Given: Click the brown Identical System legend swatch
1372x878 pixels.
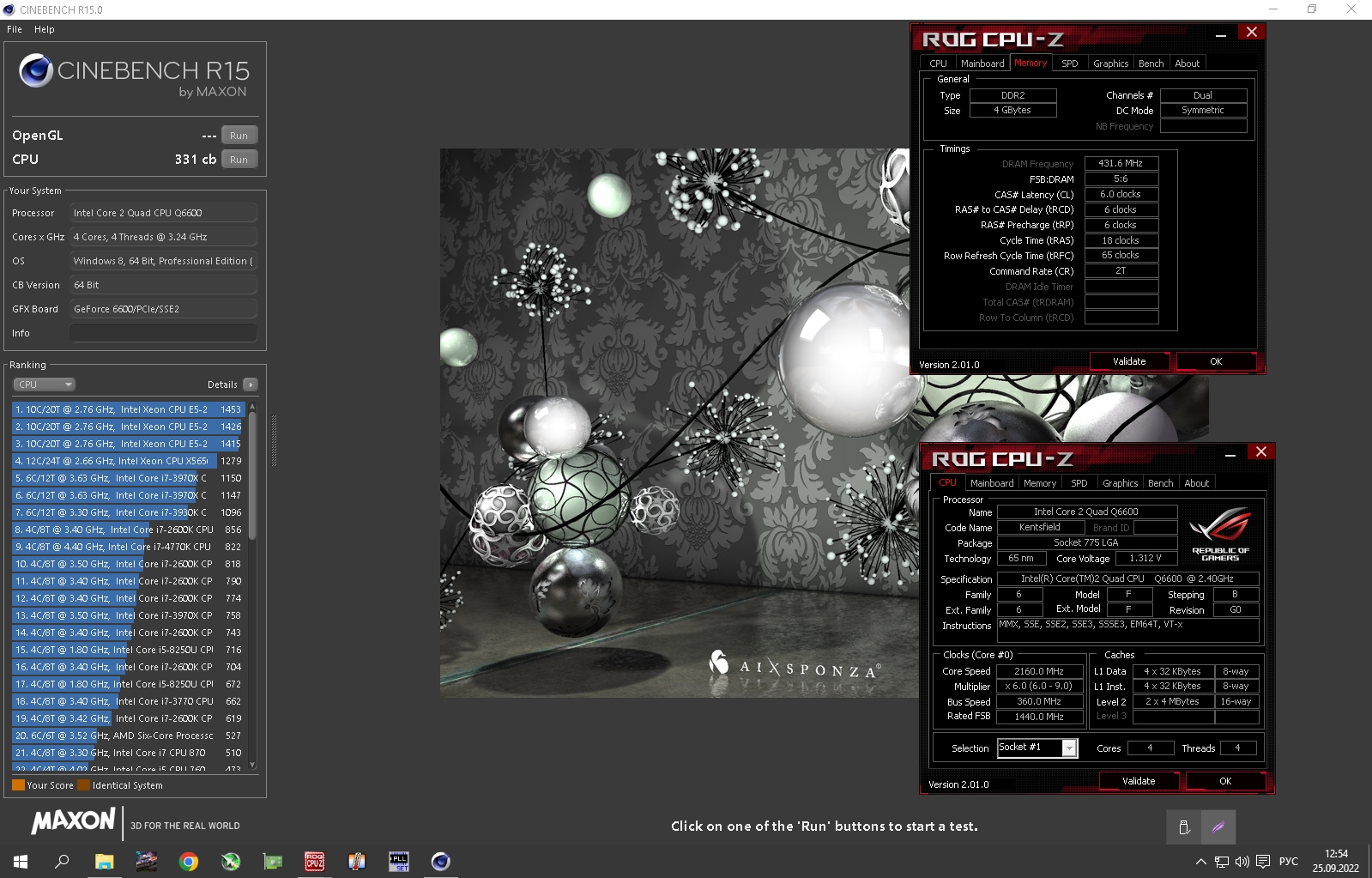Looking at the screenshot, I should click(x=83, y=785).
